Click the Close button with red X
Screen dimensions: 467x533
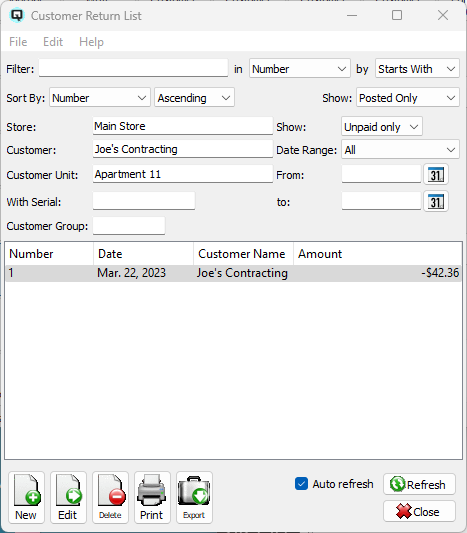coord(419,511)
